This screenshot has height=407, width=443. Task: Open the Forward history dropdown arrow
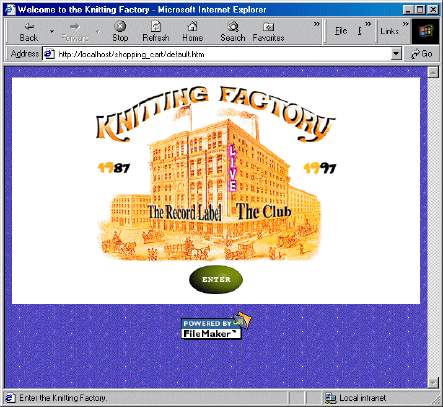coord(98,32)
